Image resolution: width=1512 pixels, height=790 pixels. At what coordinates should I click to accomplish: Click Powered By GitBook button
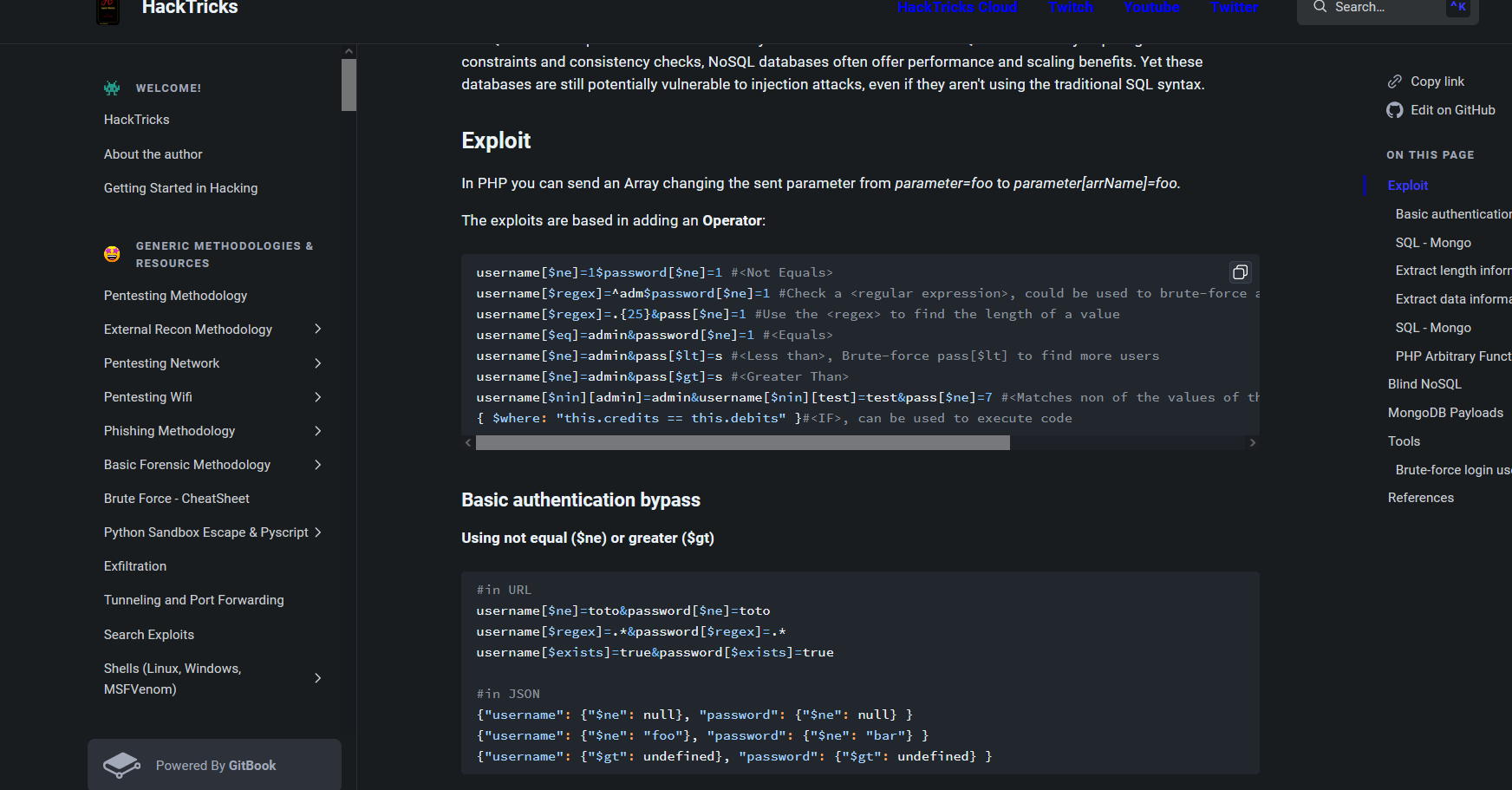(214, 765)
